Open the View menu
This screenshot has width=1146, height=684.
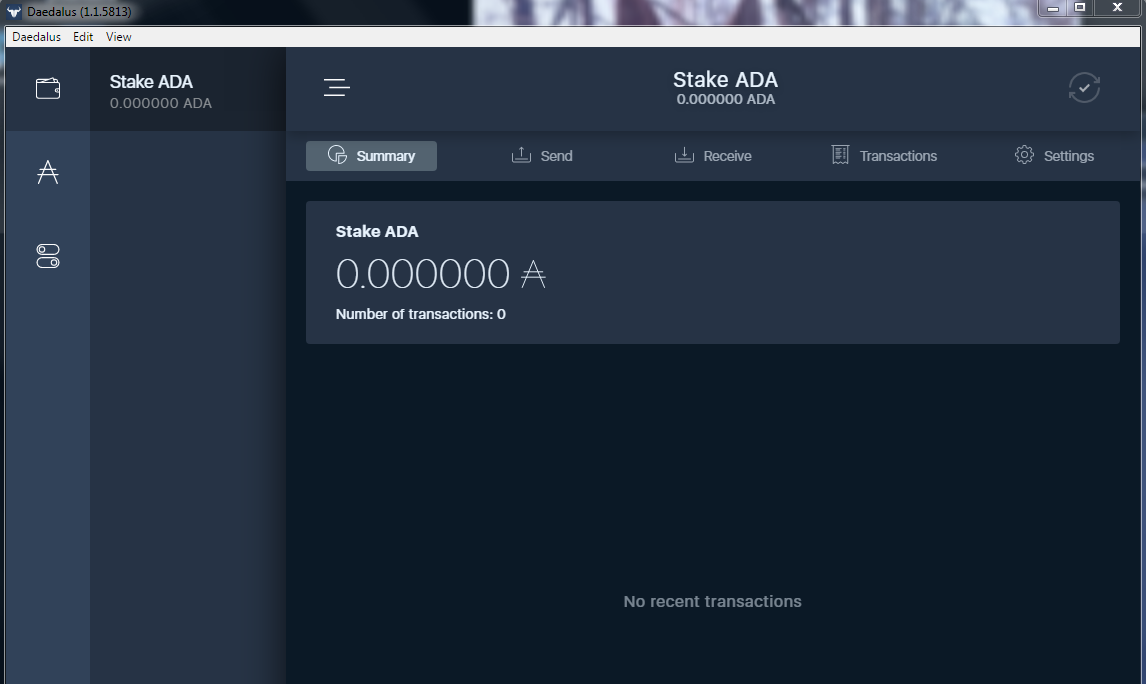coord(118,37)
